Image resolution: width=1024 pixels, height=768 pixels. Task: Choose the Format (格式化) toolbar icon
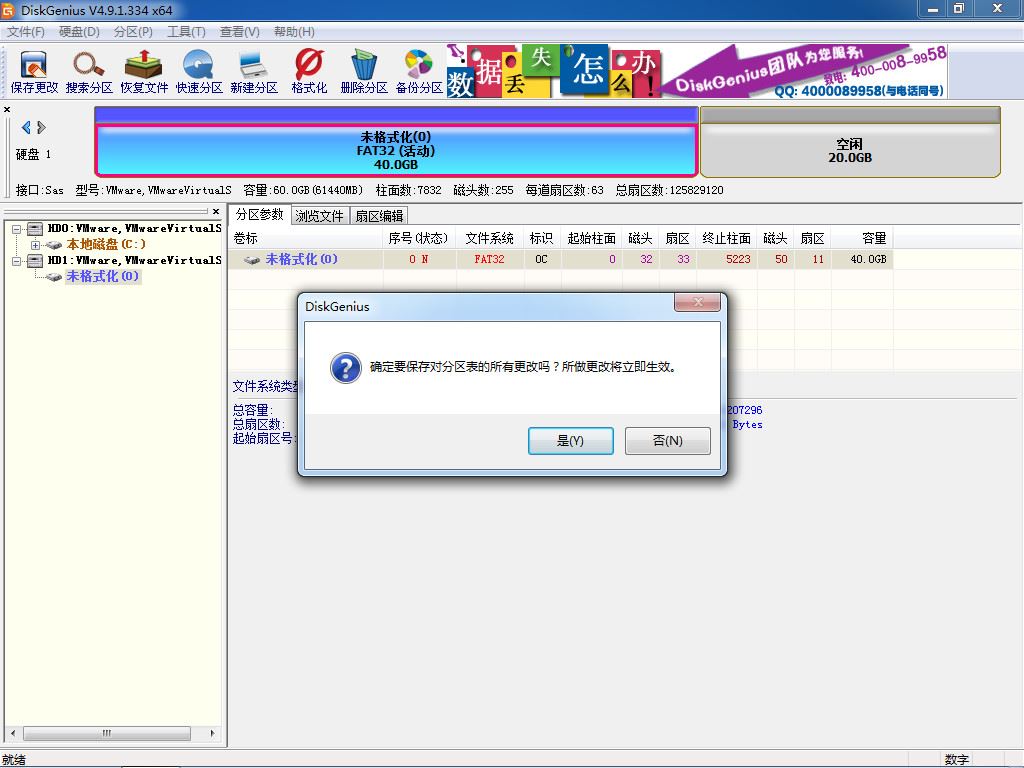coord(309,72)
